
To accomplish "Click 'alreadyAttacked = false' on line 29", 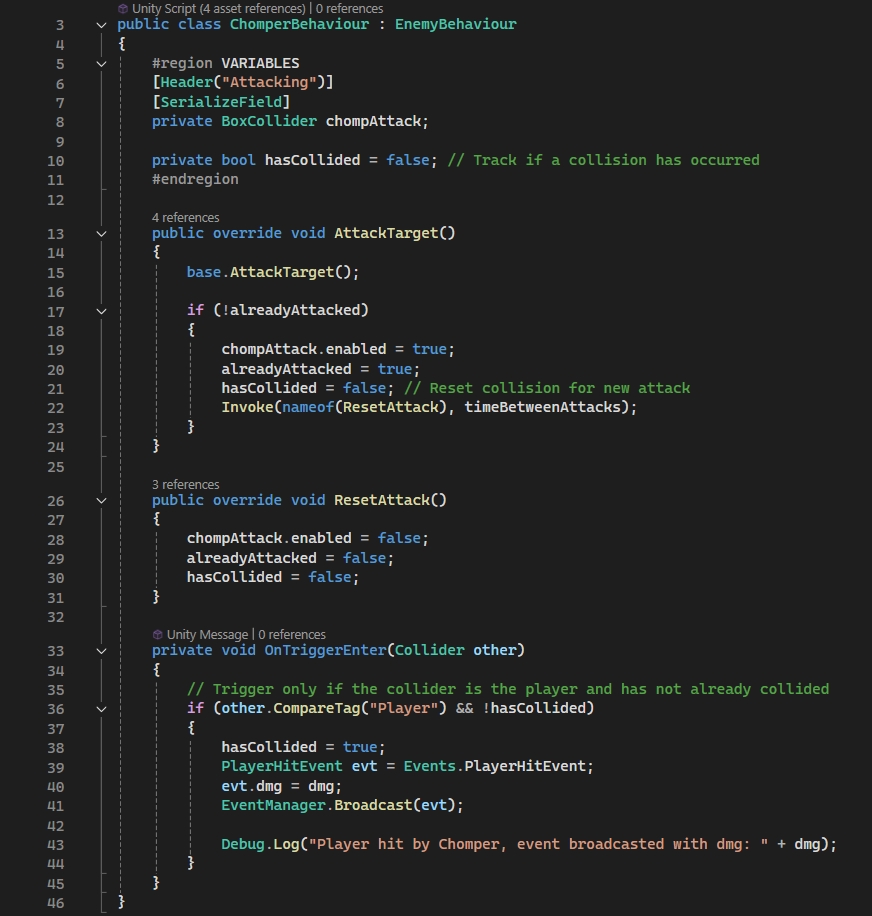I will point(290,558).
